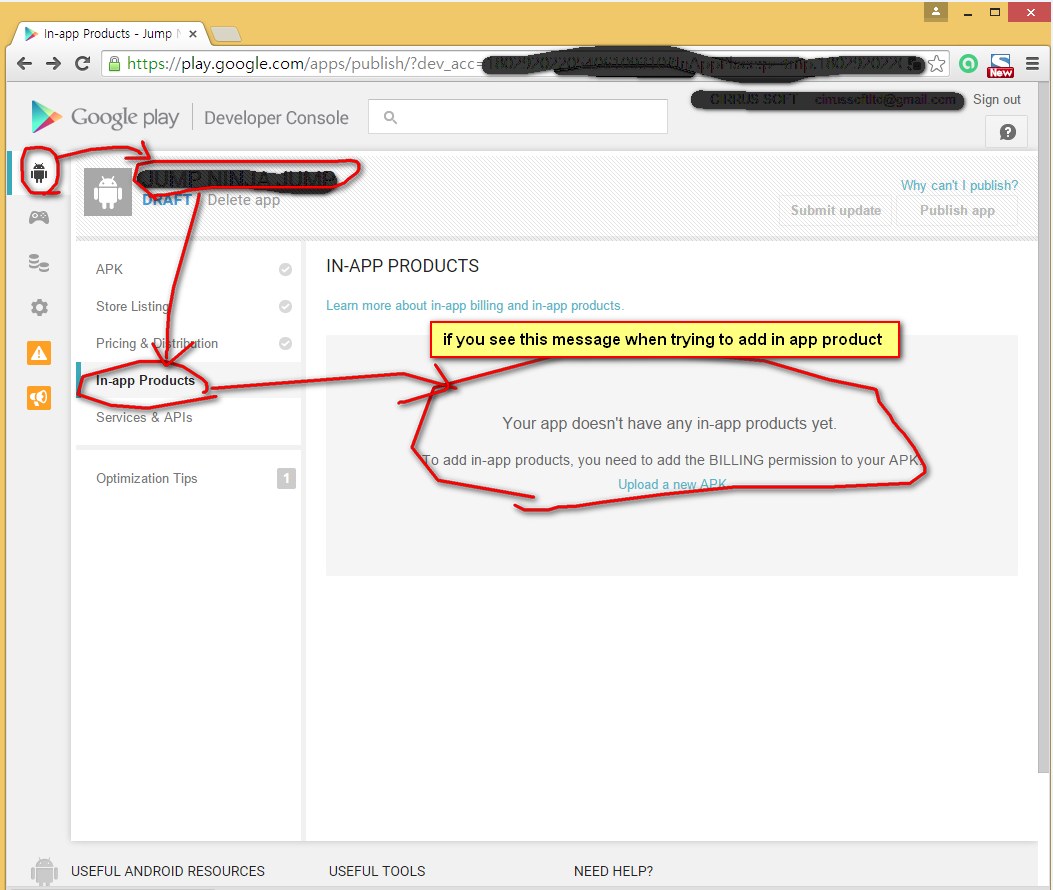Click the Chrome user profile icon
The width and height of the screenshot is (1053, 890).
tap(935, 11)
